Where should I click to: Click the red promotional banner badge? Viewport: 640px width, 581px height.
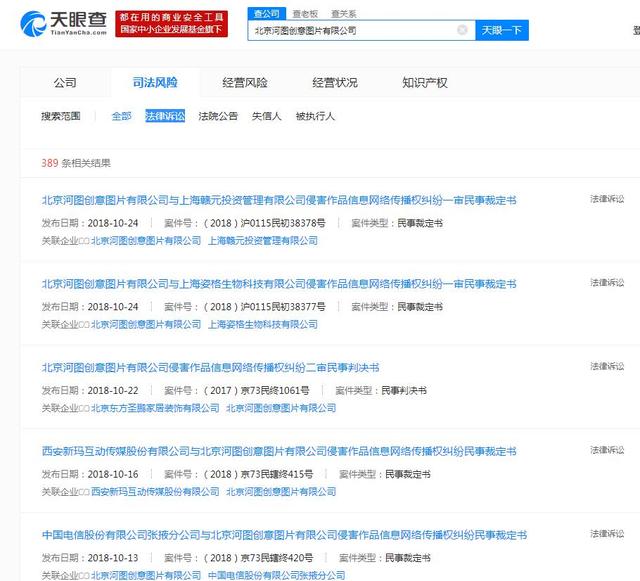coord(172,23)
